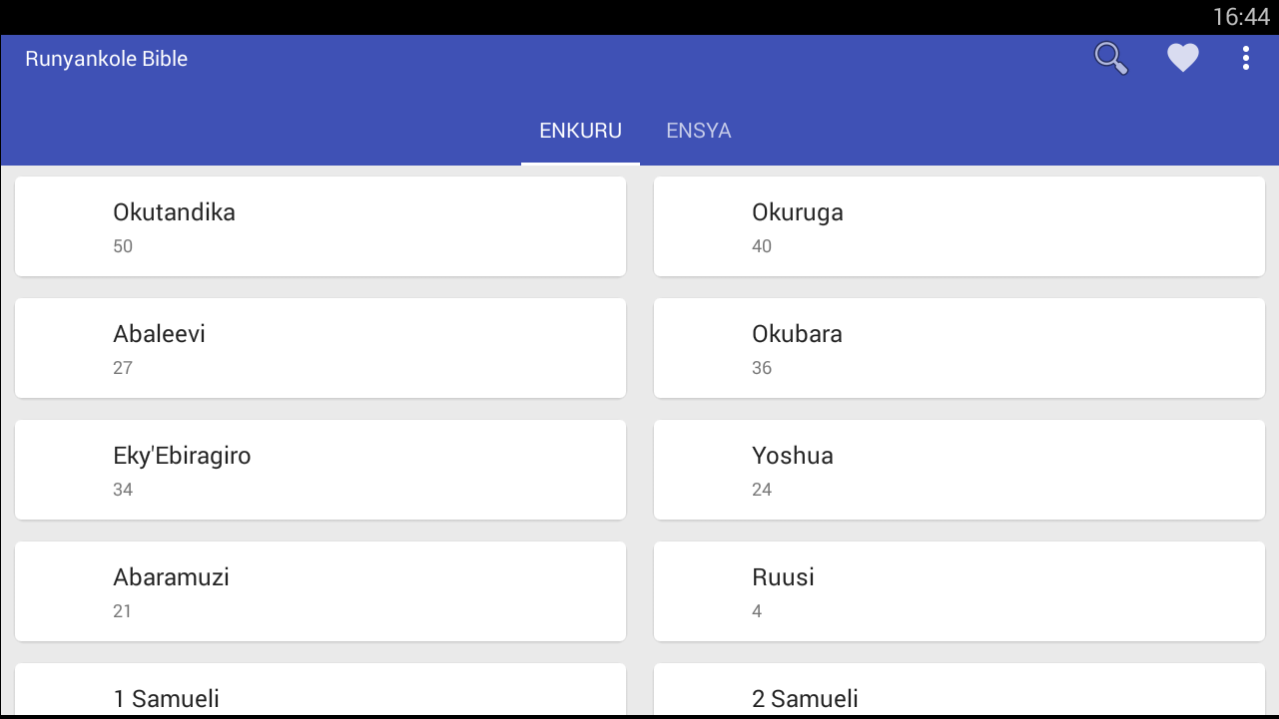
Task: Open Eky'Ebiragiro with 34 chapters
Action: [x=320, y=470]
